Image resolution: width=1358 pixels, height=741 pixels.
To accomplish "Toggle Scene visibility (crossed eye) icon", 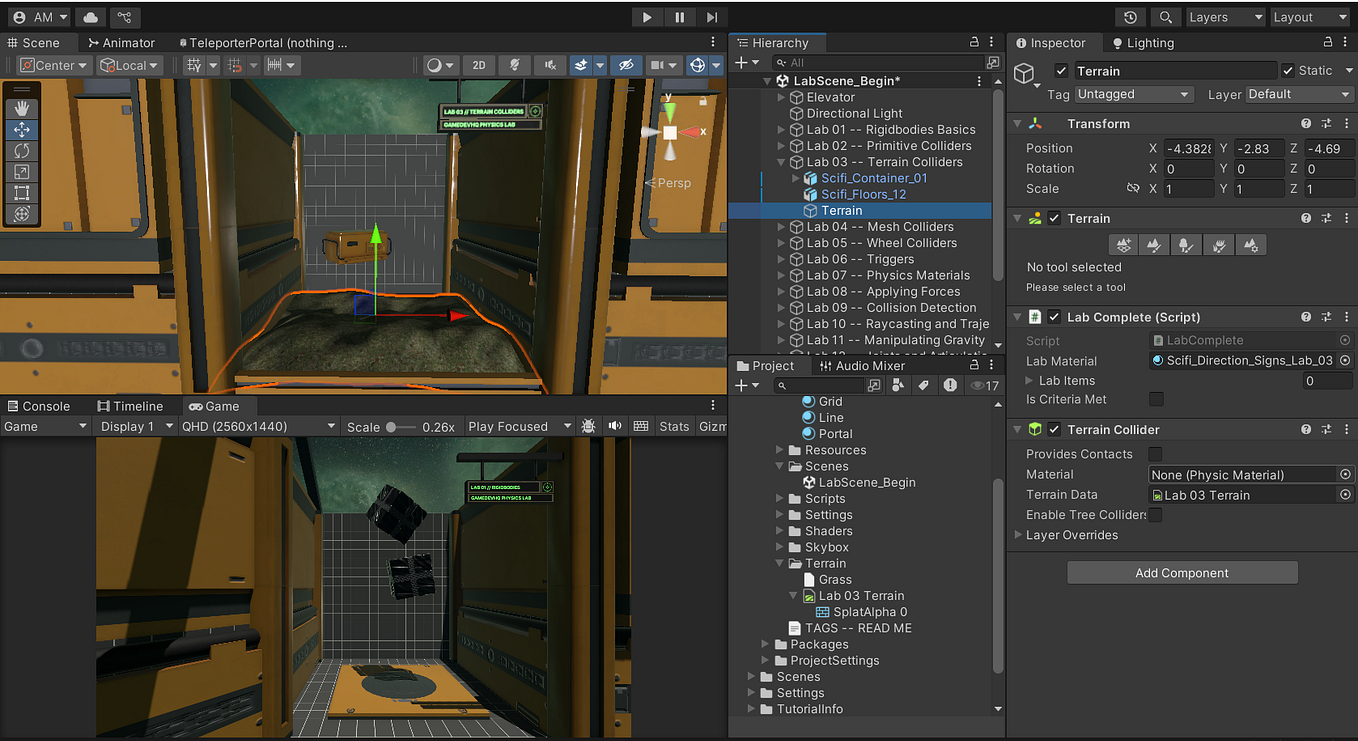I will pyautogui.click(x=625, y=63).
